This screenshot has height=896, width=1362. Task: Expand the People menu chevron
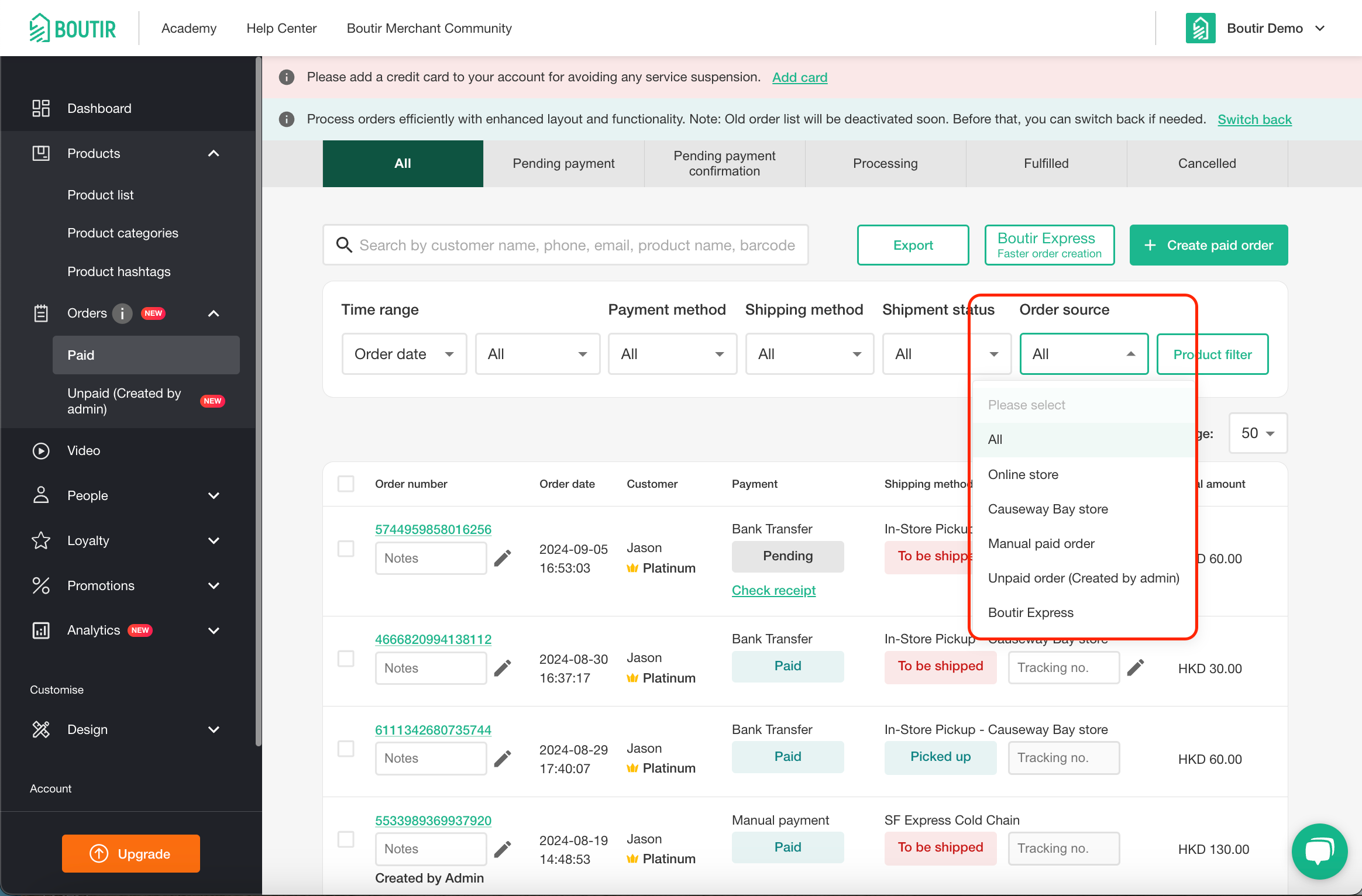[214, 495]
